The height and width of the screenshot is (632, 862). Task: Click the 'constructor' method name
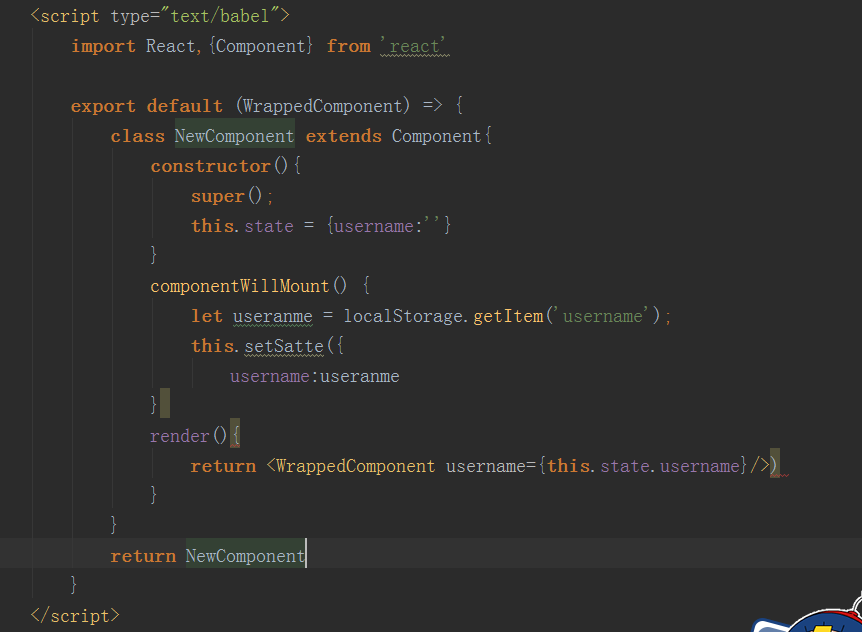[210, 166]
